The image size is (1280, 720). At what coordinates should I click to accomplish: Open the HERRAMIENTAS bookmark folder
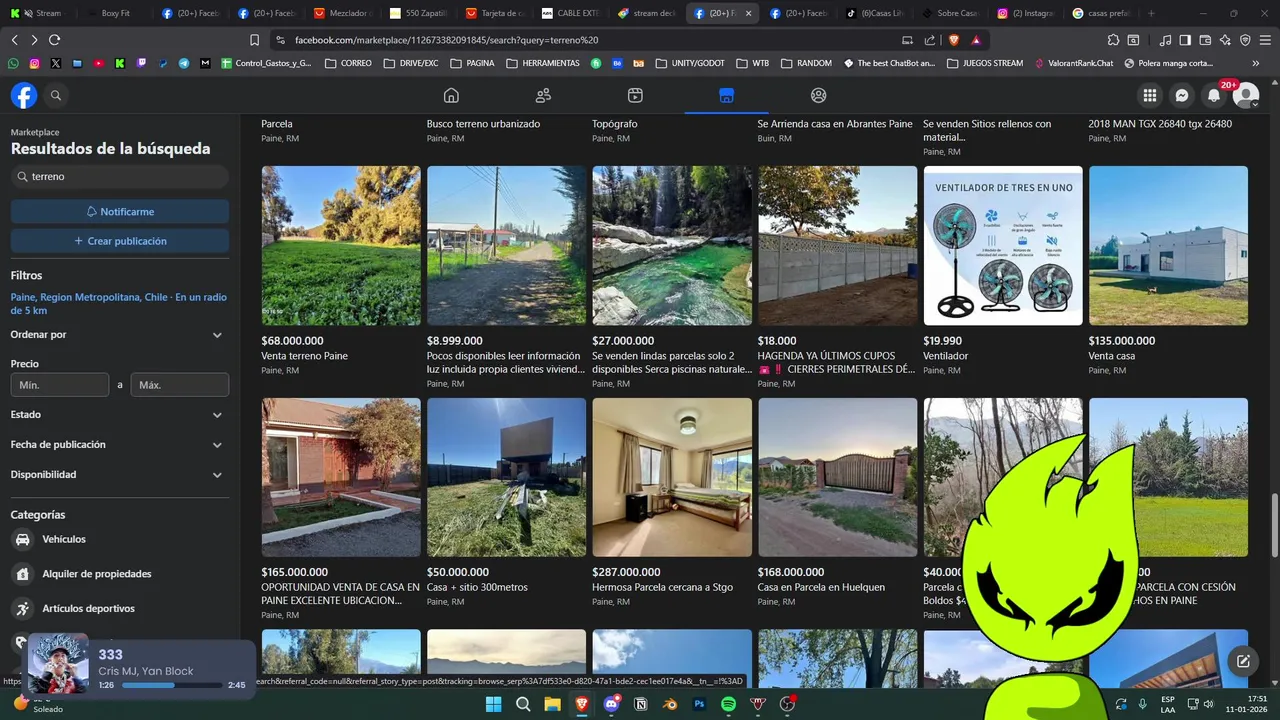[x=543, y=63]
